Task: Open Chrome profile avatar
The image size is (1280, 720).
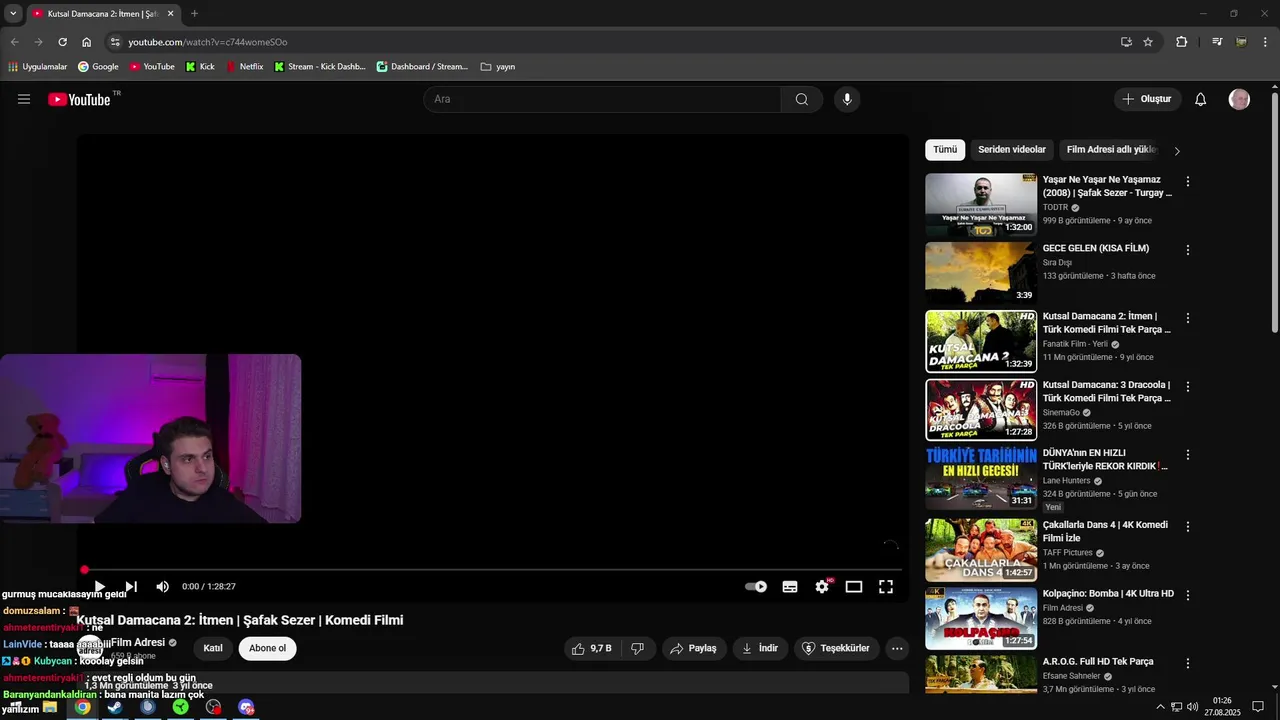Action: [1241, 42]
